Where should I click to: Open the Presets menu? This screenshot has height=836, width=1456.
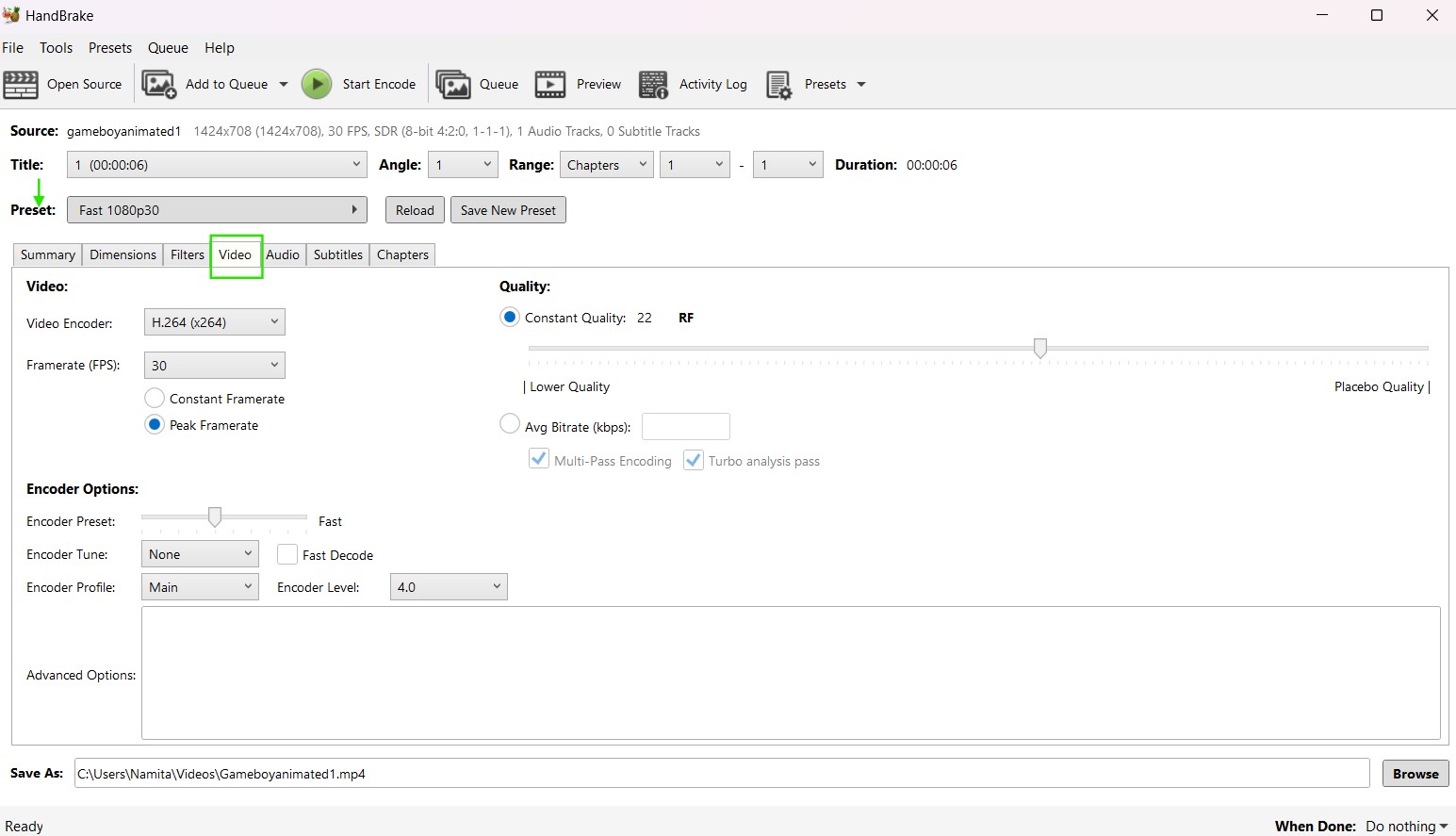click(110, 48)
